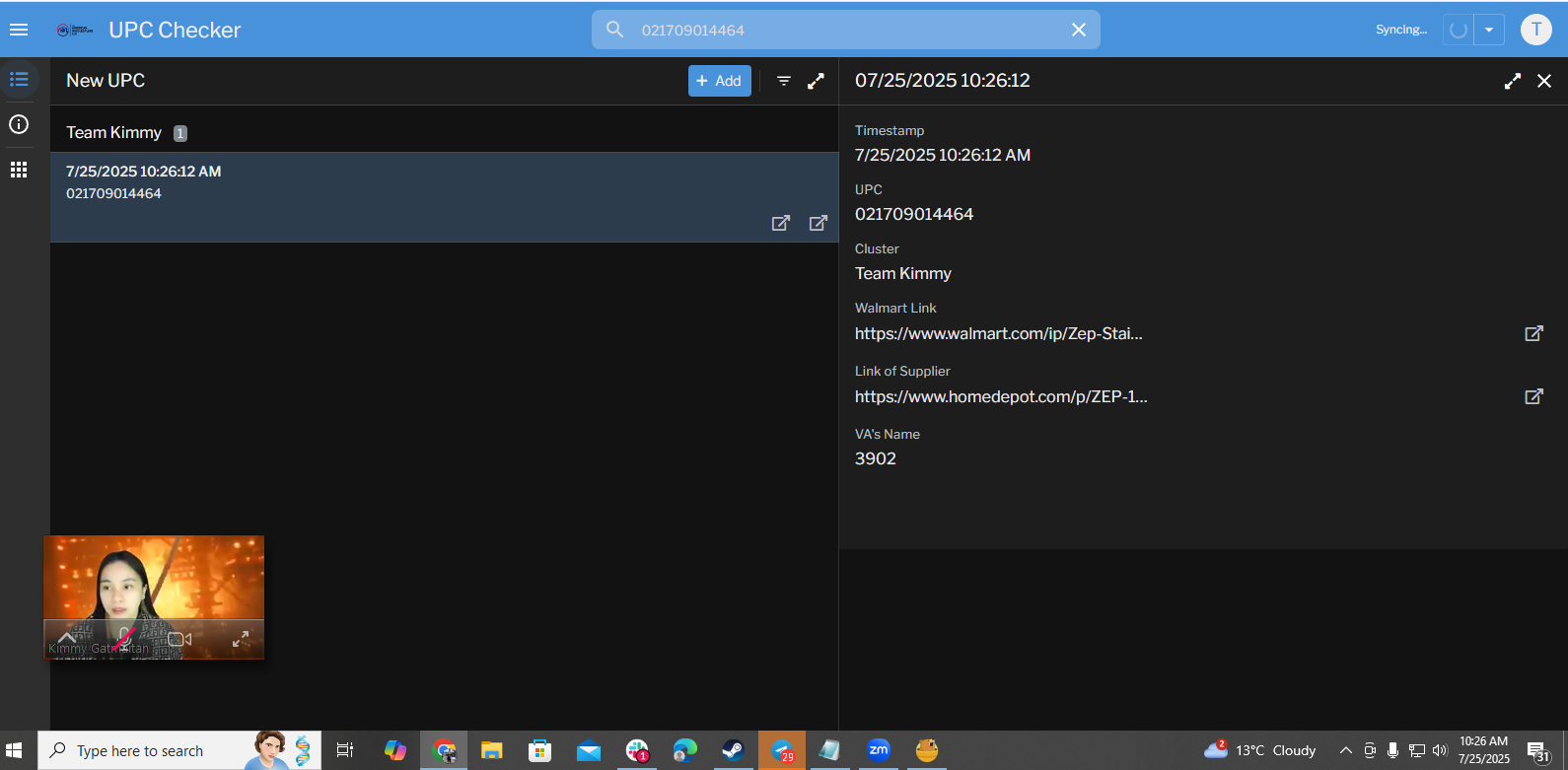Select the list view sidebar icon
The width and height of the screenshot is (1568, 770).
tap(19, 79)
